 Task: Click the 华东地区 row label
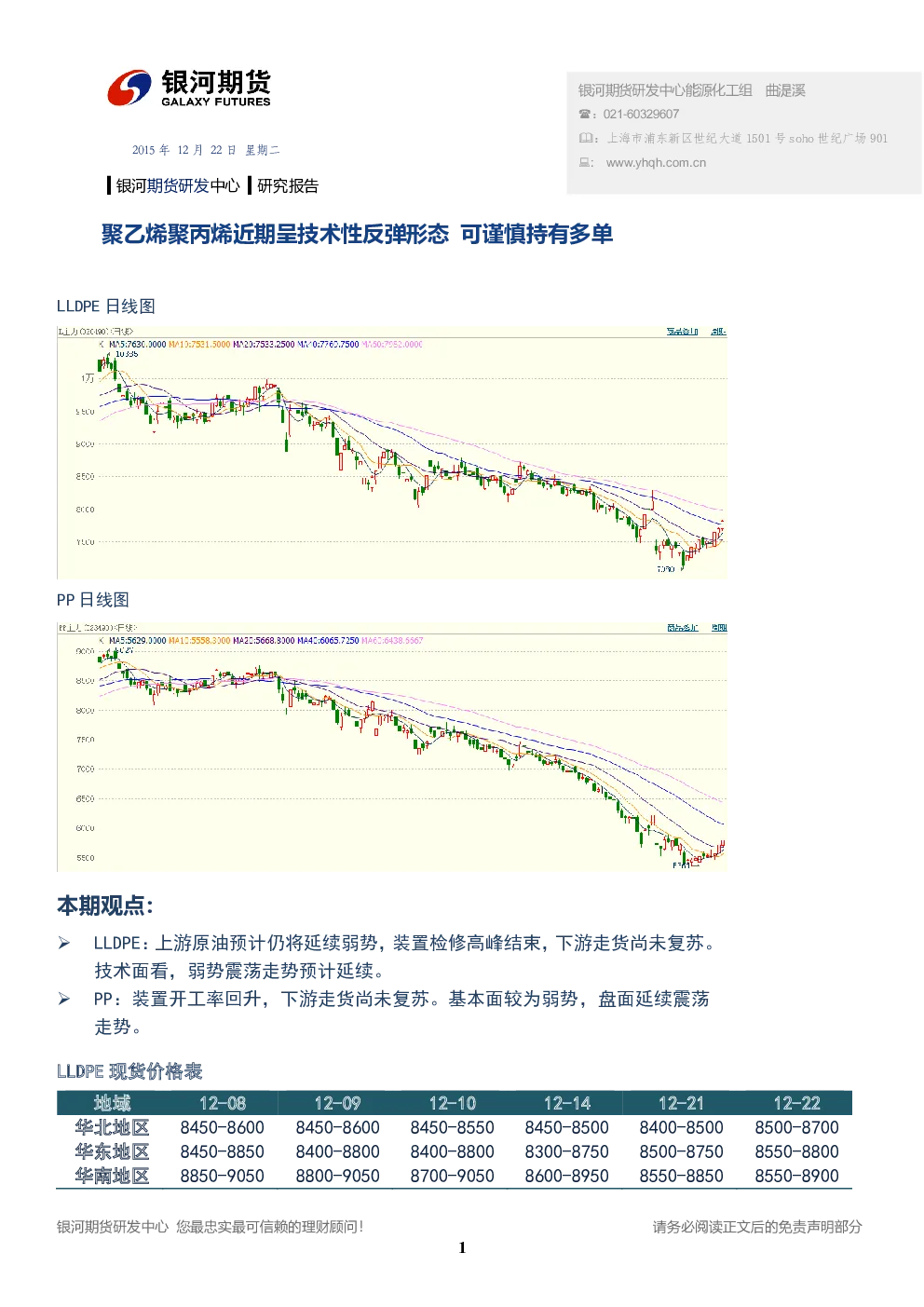point(113,1151)
